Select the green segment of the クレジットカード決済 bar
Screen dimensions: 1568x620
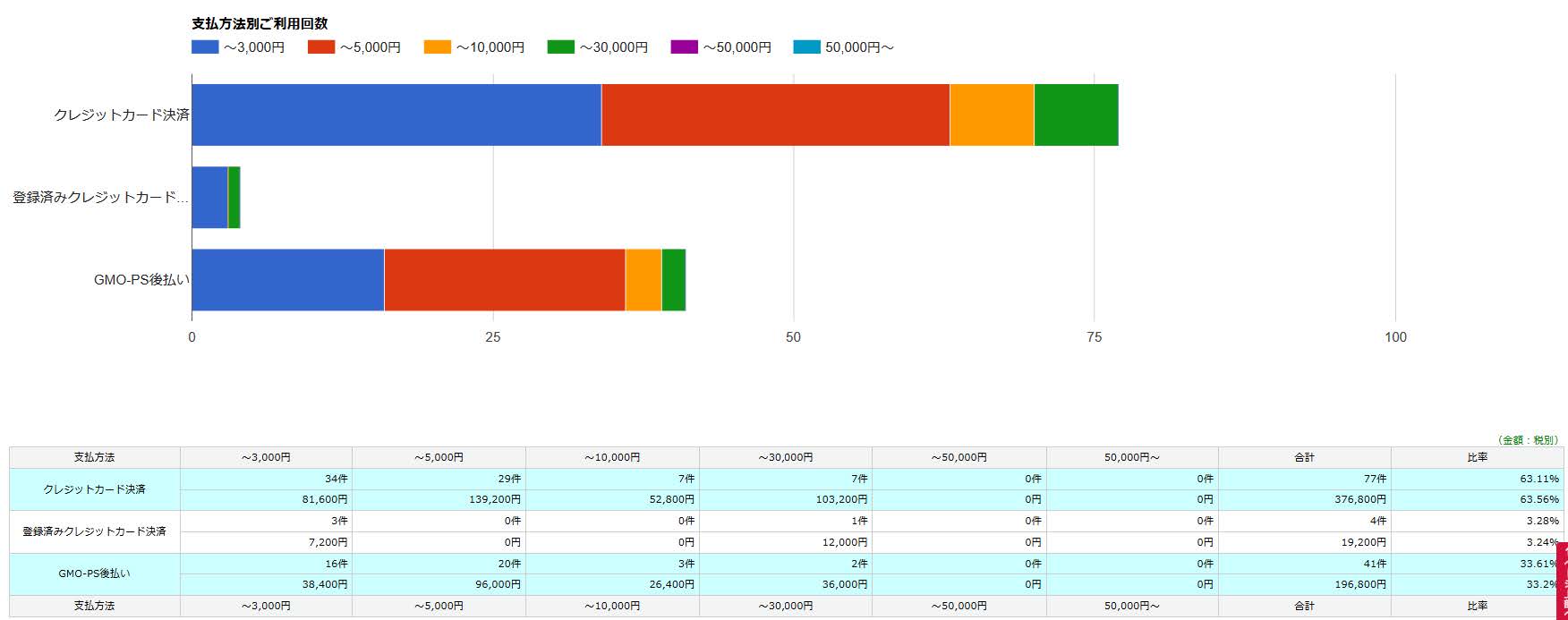coord(1076,115)
